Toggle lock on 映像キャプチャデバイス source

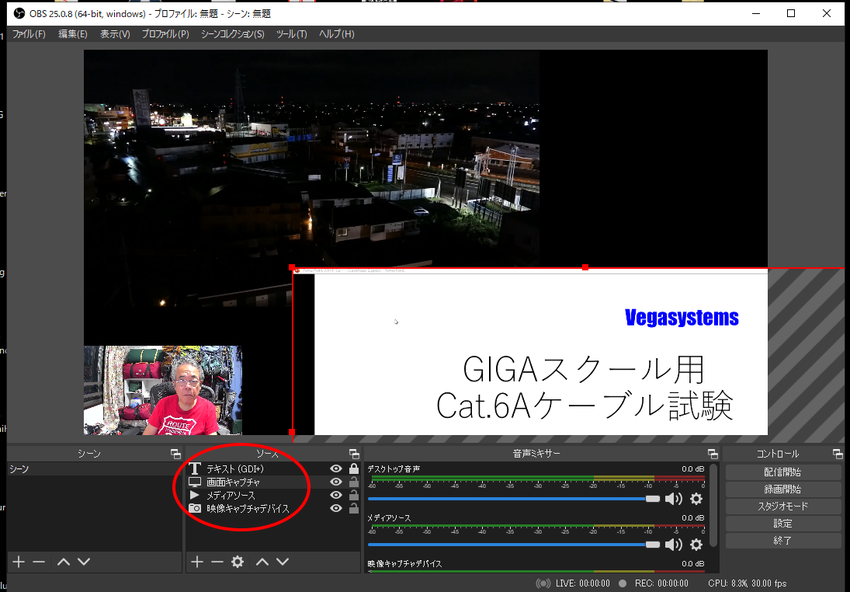coord(353,508)
